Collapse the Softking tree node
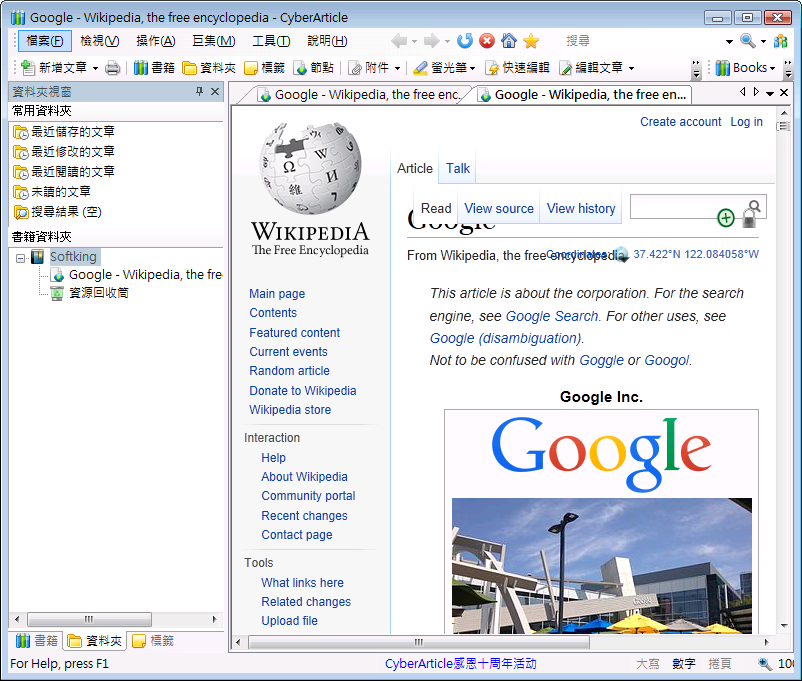 click(21, 257)
